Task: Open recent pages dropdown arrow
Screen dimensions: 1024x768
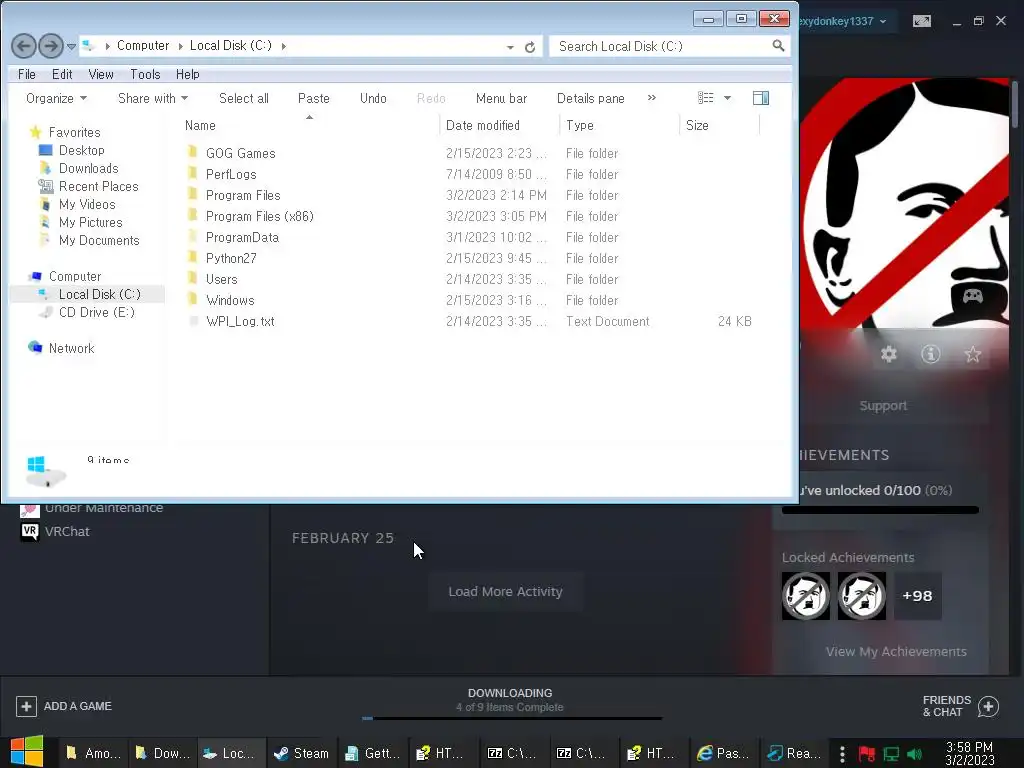Action: click(x=71, y=46)
